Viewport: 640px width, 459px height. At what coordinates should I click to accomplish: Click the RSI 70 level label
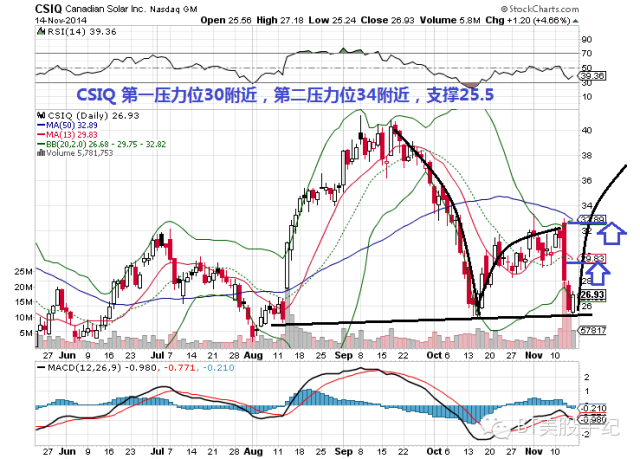[587, 53]
